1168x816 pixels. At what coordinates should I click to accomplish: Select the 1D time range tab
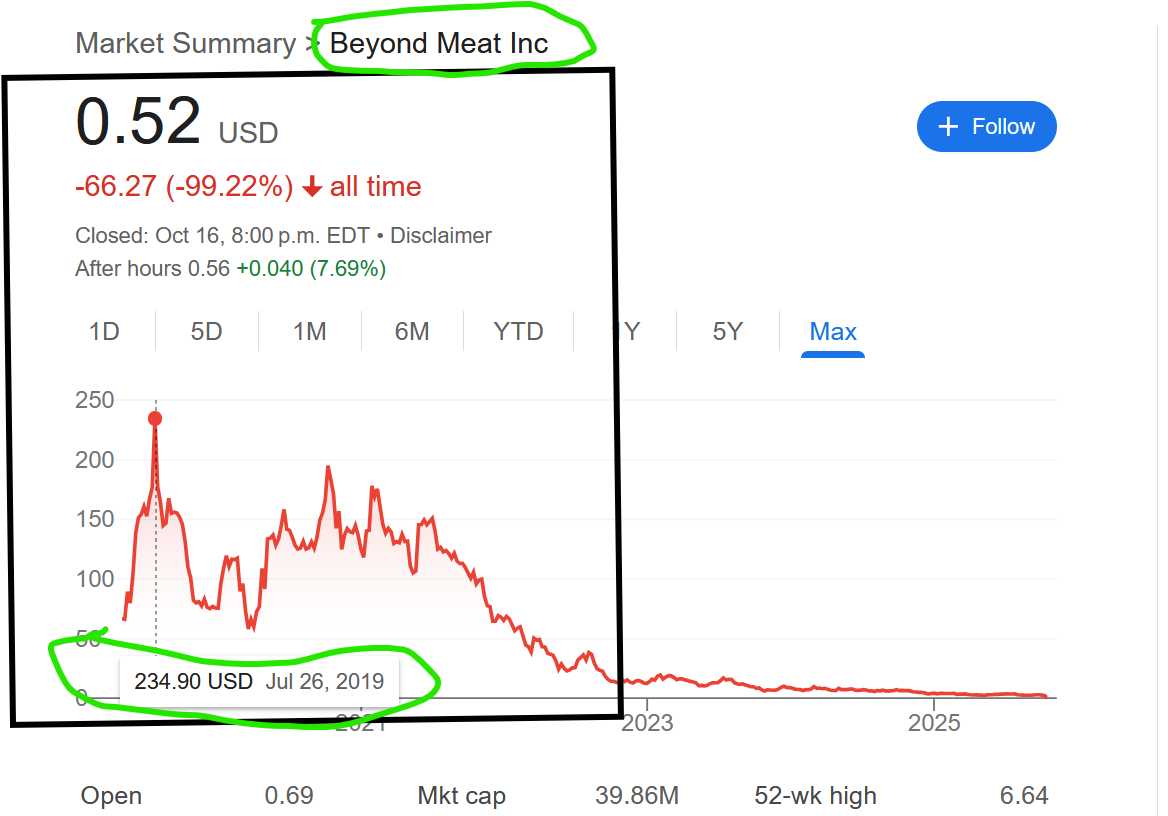104,332
